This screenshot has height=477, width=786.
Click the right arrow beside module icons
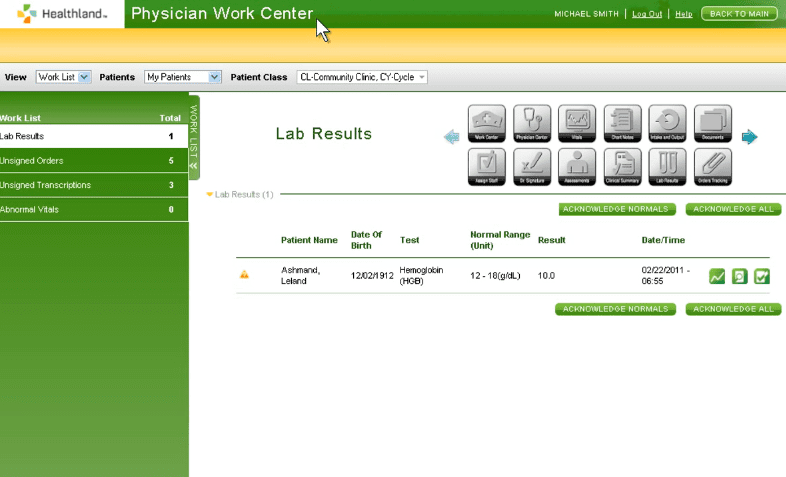(x=749, y=137)
